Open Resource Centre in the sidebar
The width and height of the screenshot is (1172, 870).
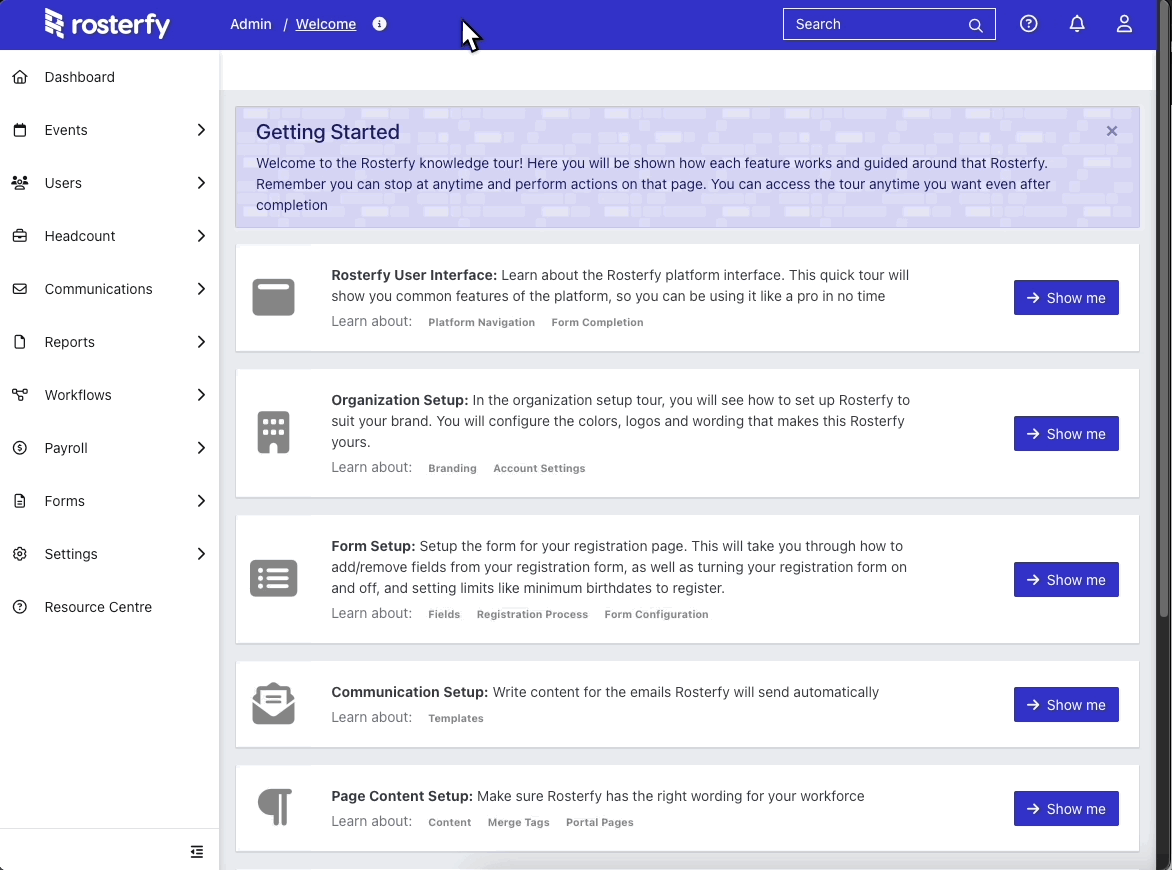coord(109,607)
